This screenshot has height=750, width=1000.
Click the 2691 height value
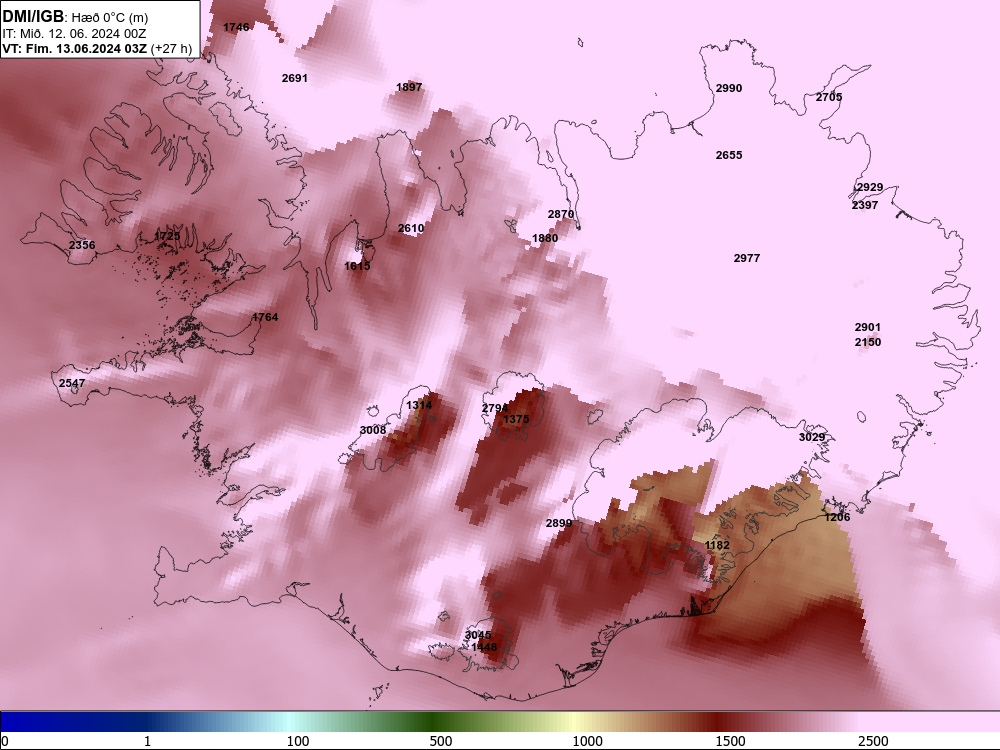[x=295, y=78]
